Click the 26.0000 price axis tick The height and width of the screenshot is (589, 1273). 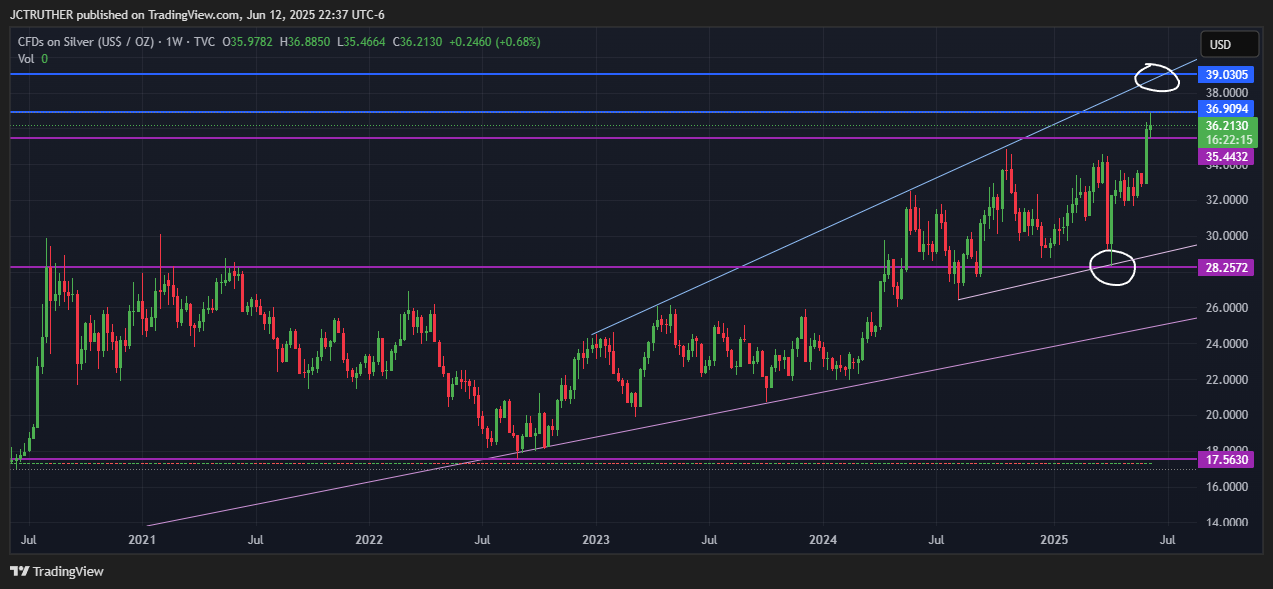(x=1225, y=308)
